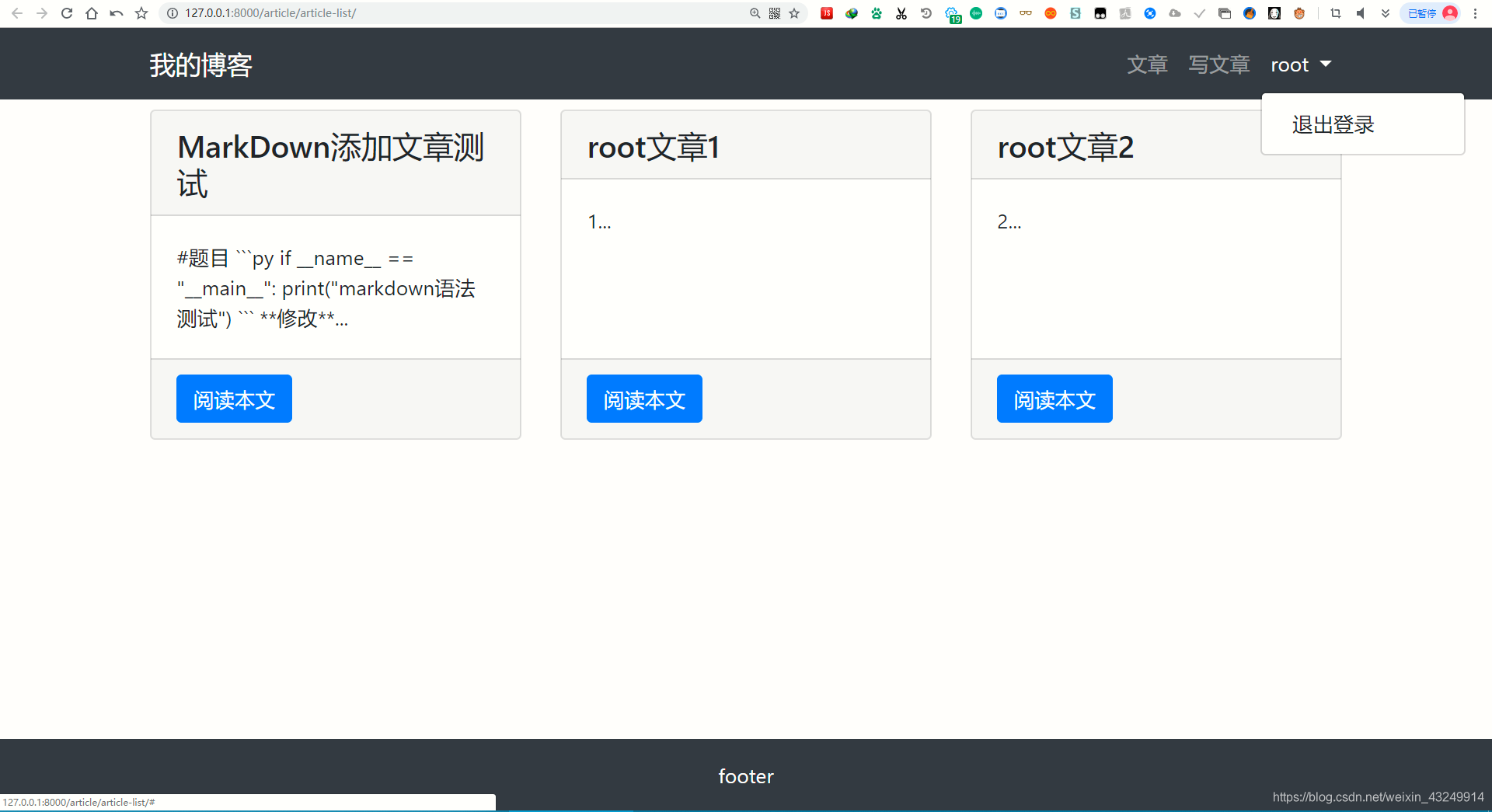Open the red JS extension icon
Screen dimensions: 1492x812
pyautogui.click(x=827, y=13)
